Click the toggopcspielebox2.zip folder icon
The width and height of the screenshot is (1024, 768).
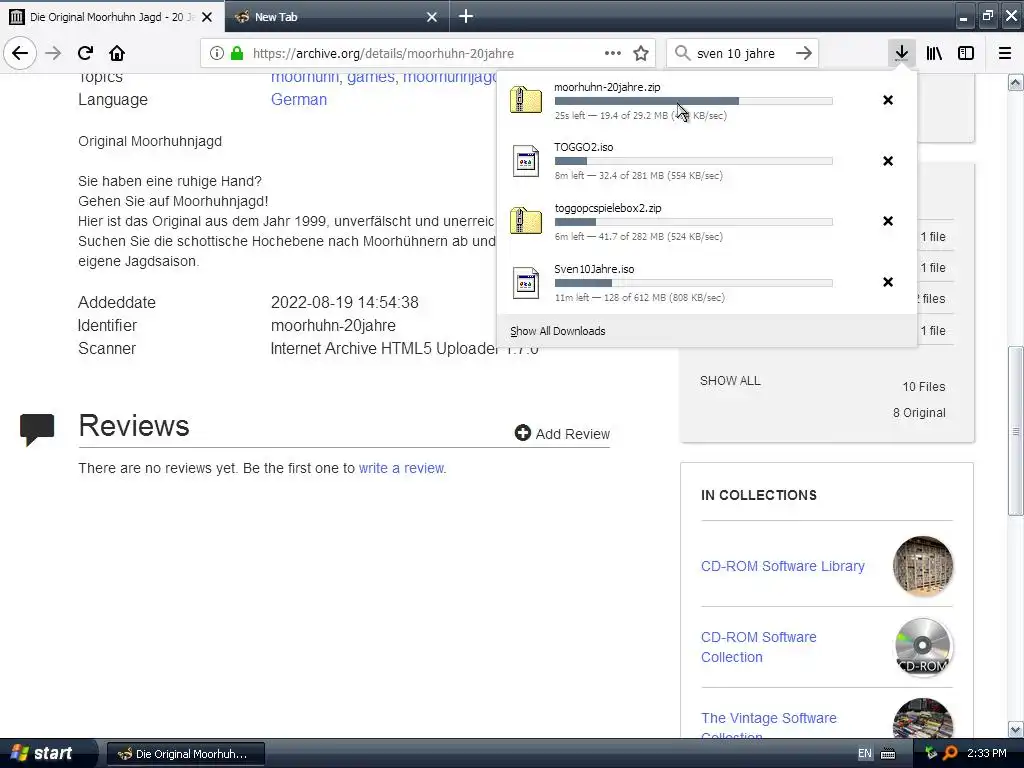point(526,221)
